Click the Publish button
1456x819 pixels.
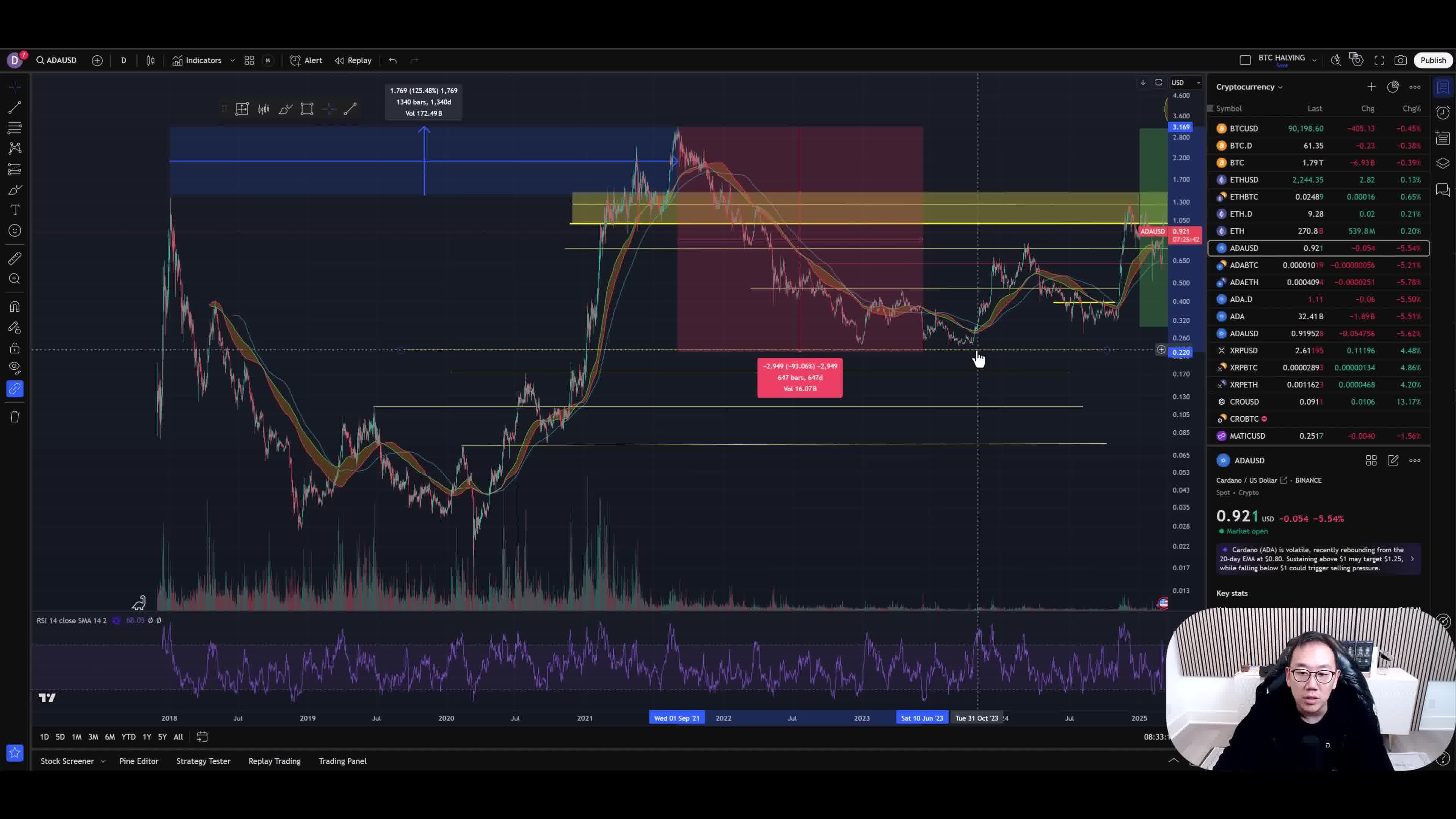(1433, 60)
